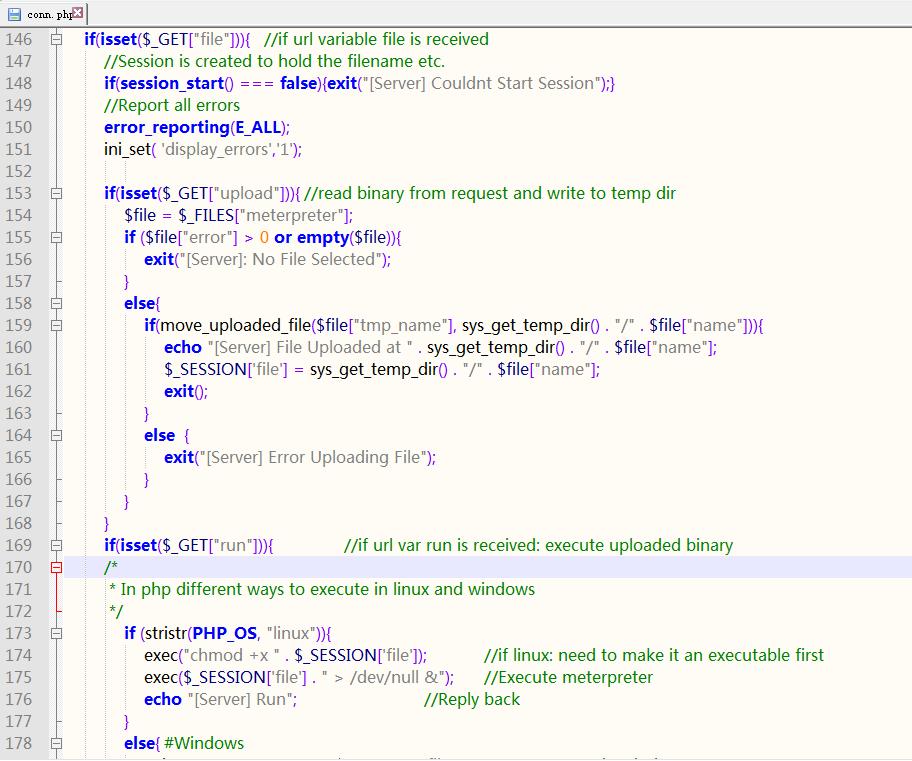Click the "tmp_name" string
This screenshot has width=912, height=761.
(399, 326)
